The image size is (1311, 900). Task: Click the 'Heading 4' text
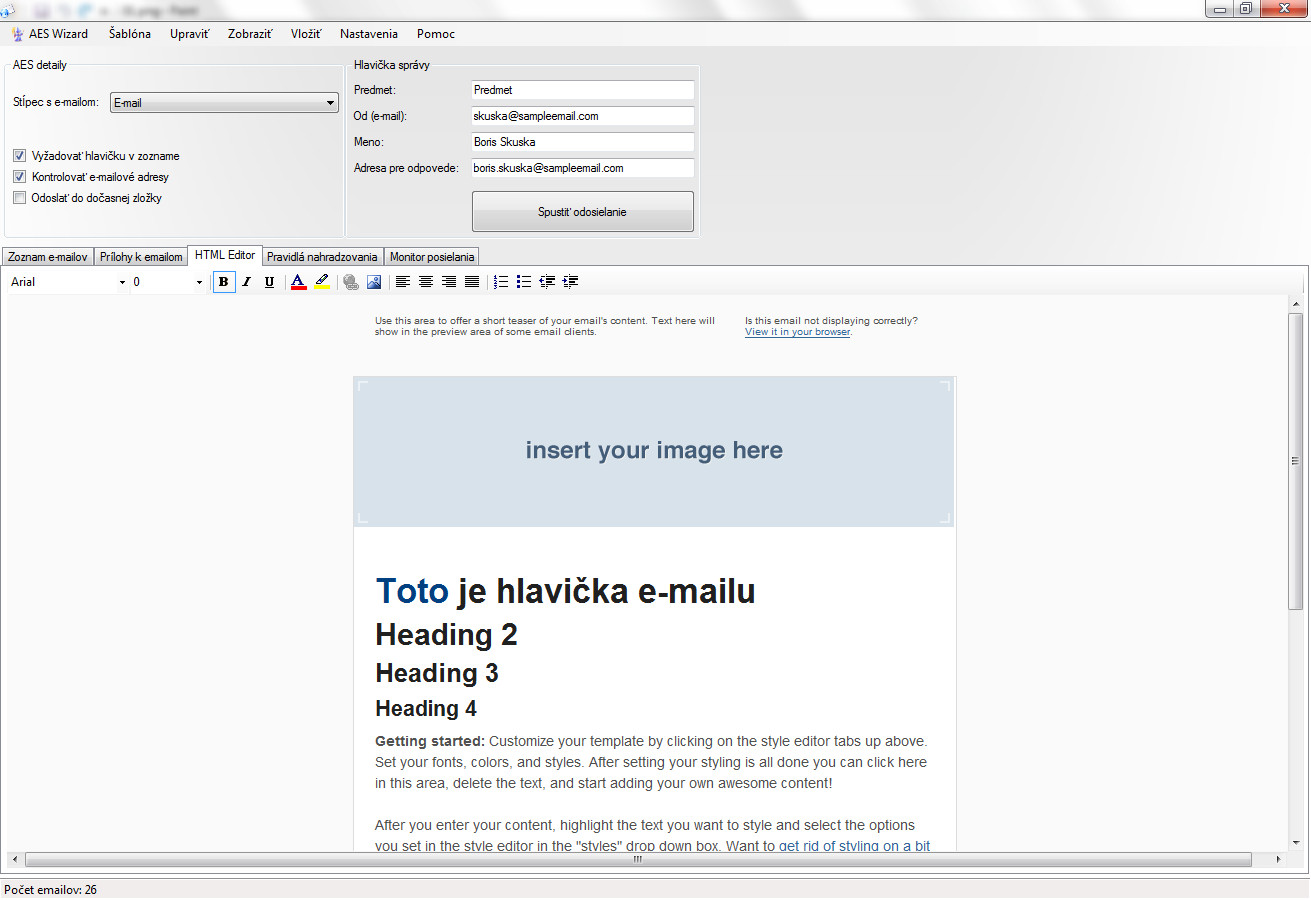(426, 709)
